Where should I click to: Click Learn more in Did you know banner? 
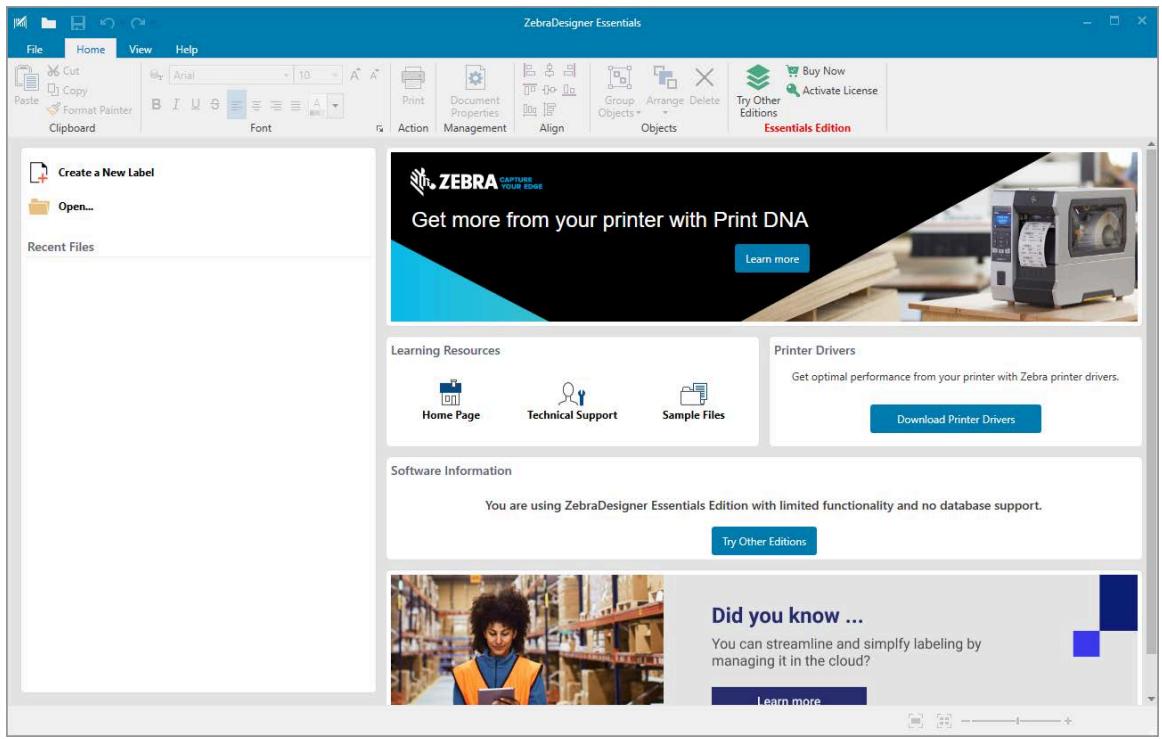(x=788, y=696)
